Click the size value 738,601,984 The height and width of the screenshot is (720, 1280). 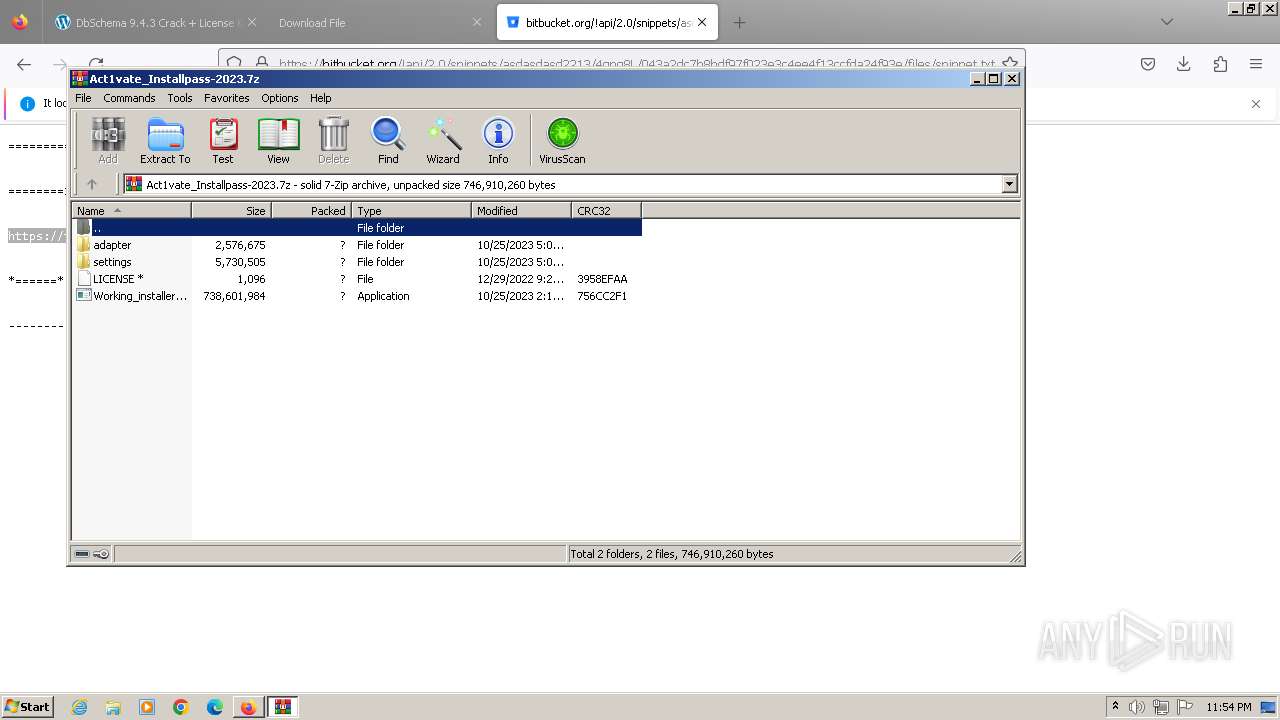click(x=234, y=296)
